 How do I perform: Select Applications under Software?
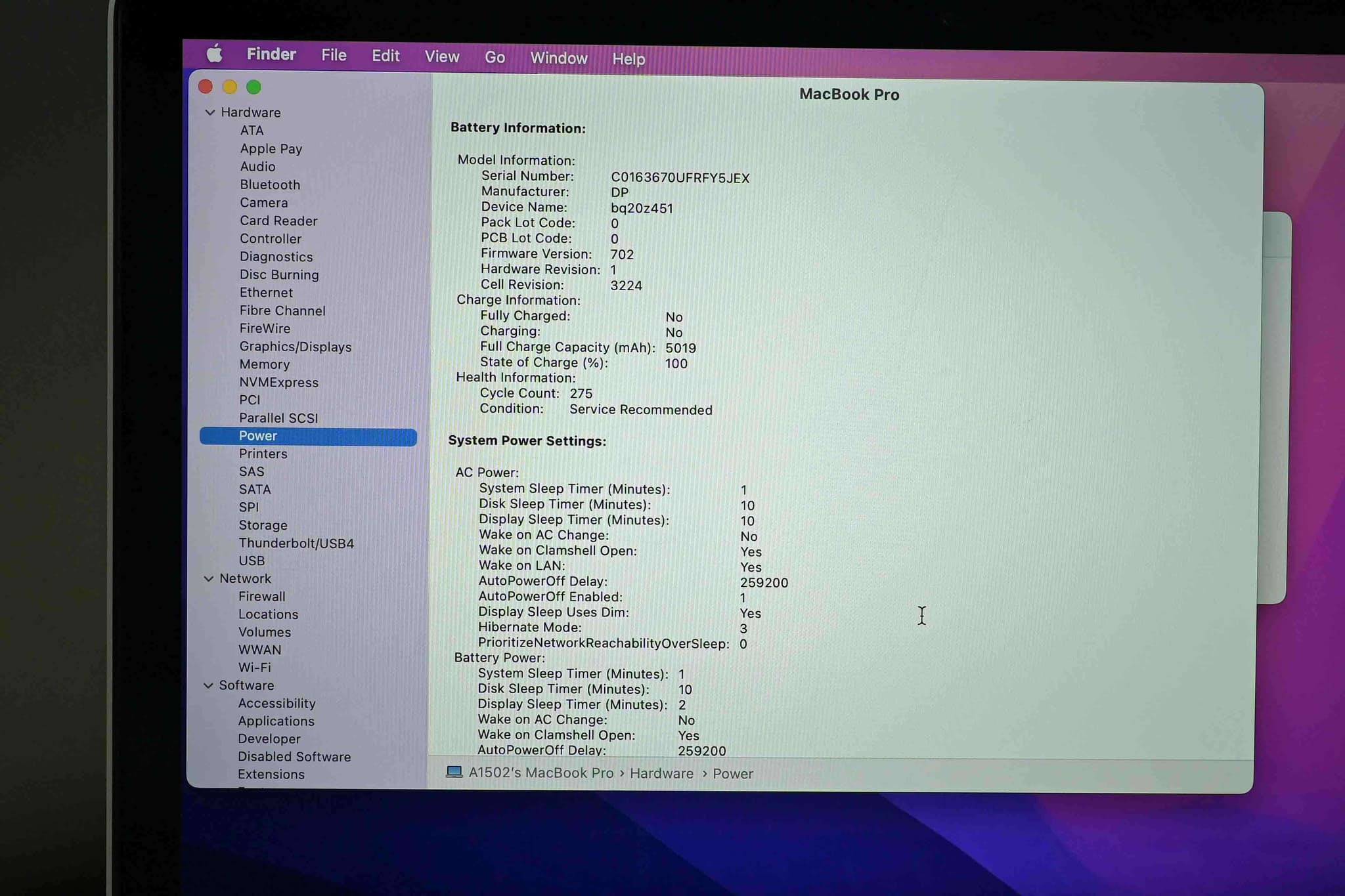(276, 721)
